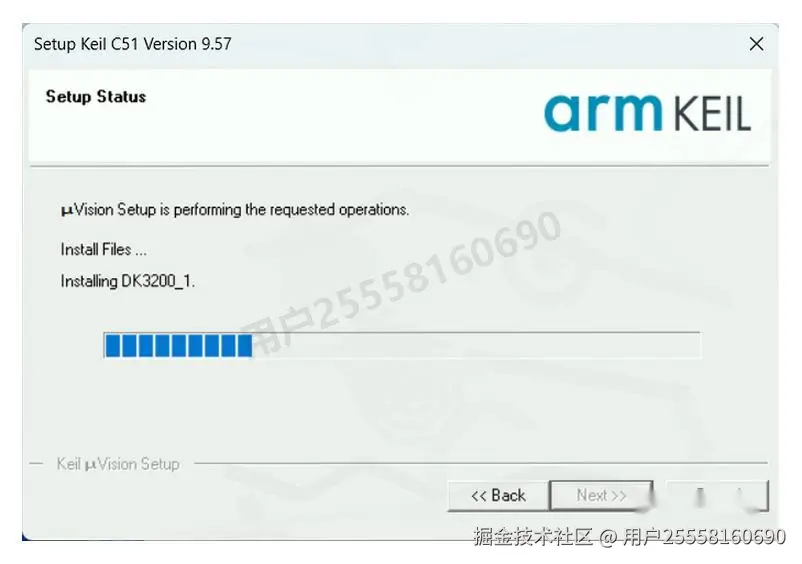
Task: Click the performing requested operations message
Action: [x=235, y=210]
